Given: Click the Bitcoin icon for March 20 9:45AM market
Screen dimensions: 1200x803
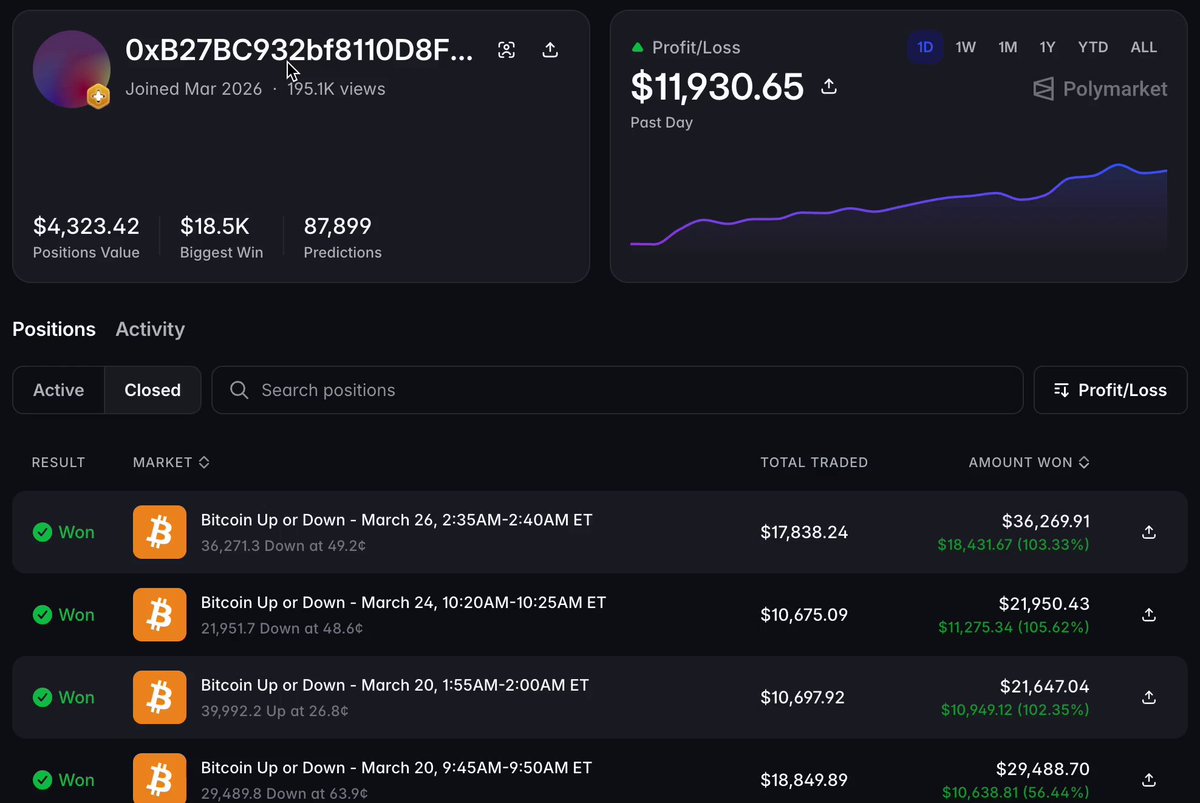Looking at the screenshot, I should pos(160,779).
